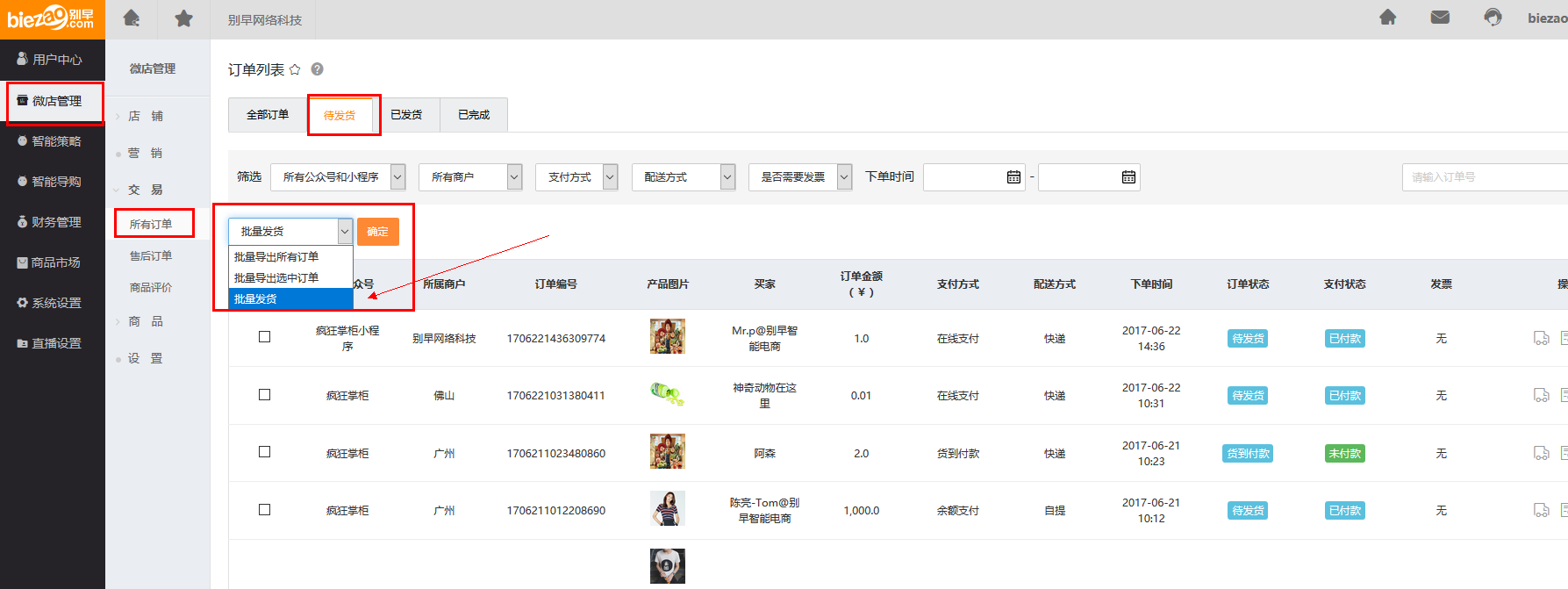Open favorites via the star icon

[x=183, y=18]
